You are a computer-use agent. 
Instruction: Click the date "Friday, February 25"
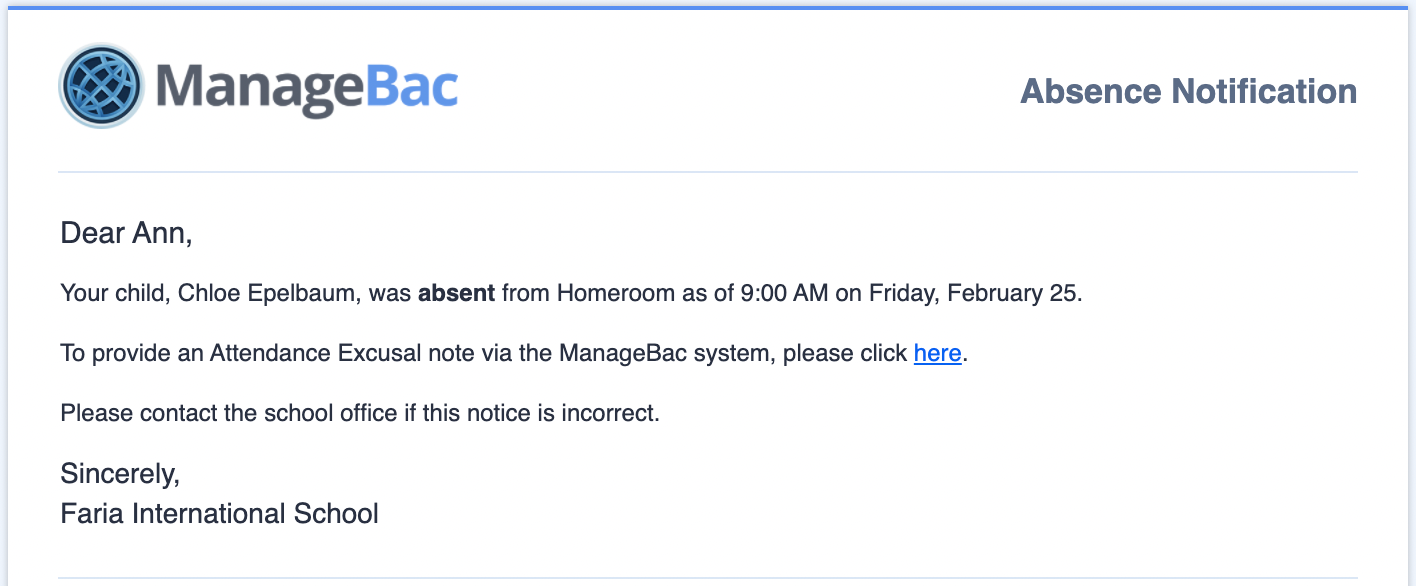(x=974, y=294)
